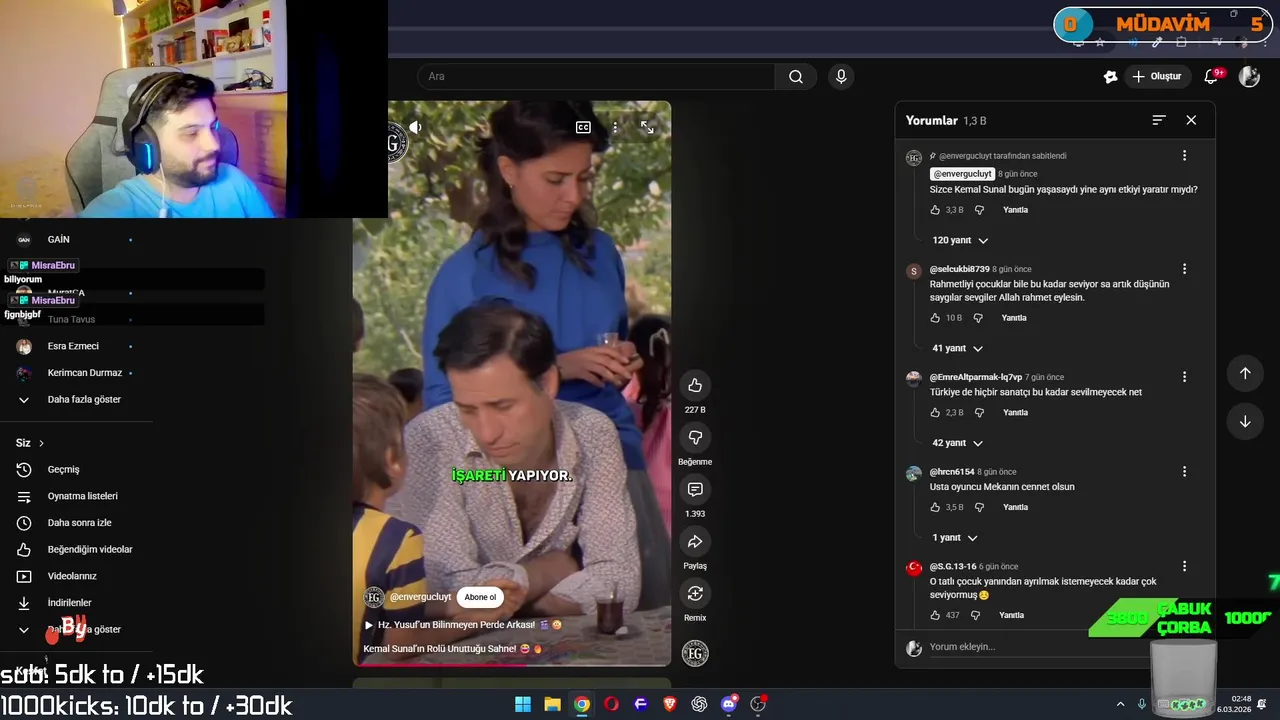The width and height of the screenshot is (1280, 720).
Task: Dislike the @hrcn6154 comment
Action: coord(979,507)
